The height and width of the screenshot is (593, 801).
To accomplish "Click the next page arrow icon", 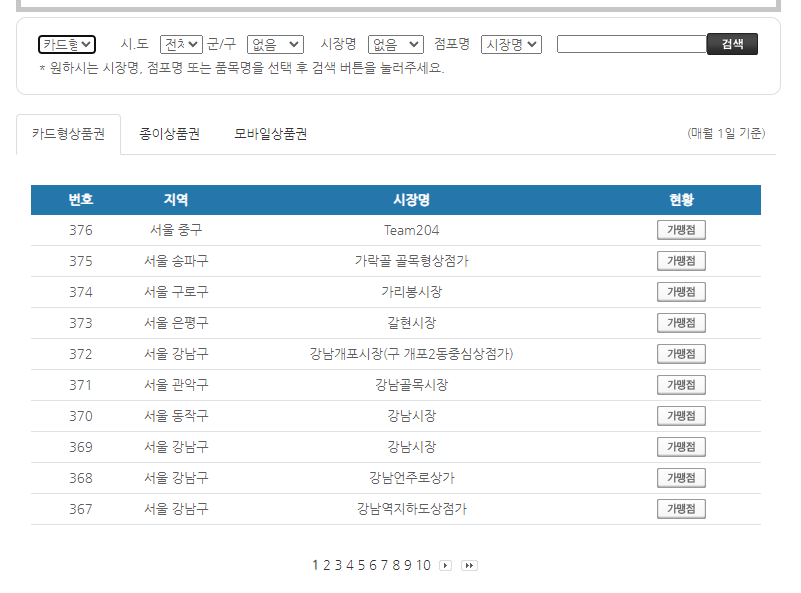I will (445, 566).
